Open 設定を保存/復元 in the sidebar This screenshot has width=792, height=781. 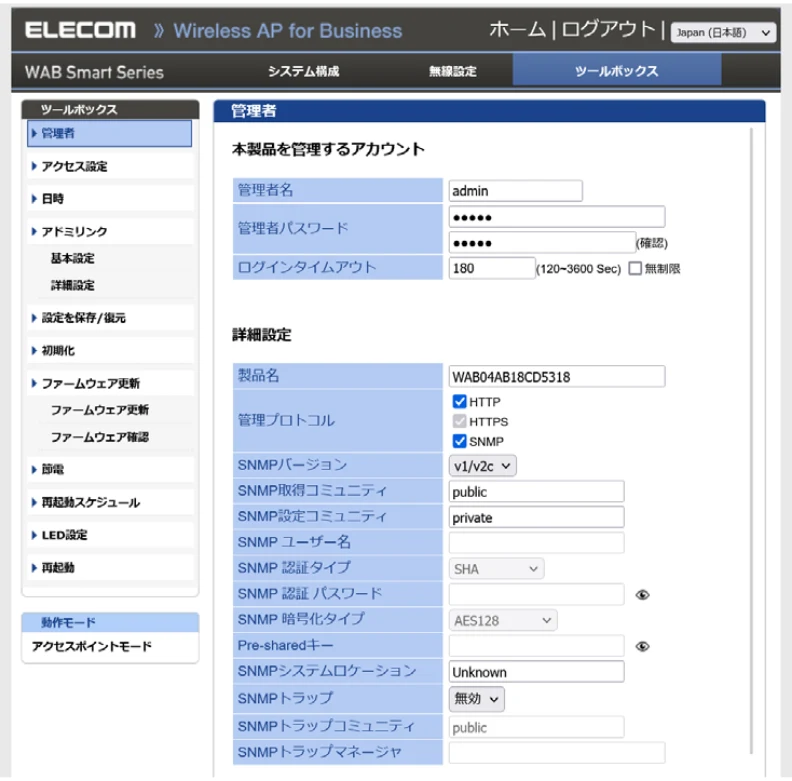[110, 318]
